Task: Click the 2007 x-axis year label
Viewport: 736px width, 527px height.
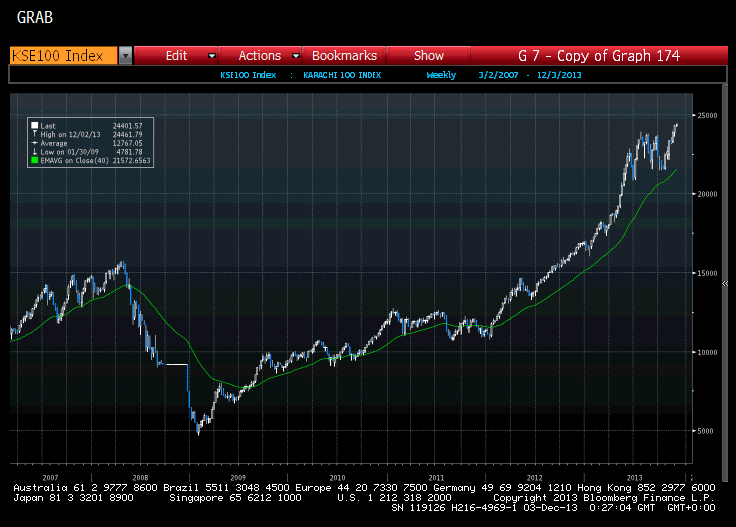Action: [x=50, y=478]
